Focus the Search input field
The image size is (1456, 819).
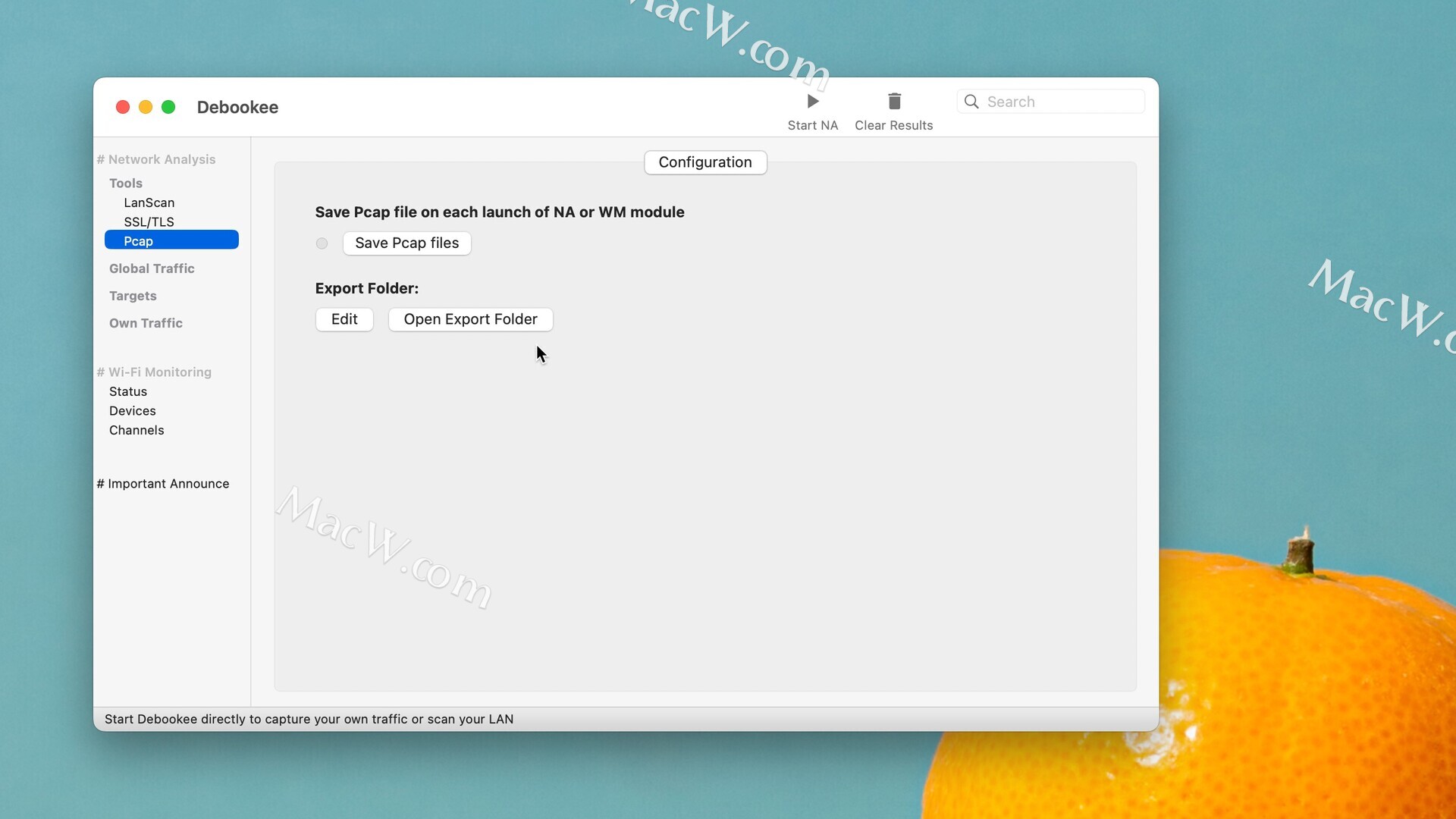(x=1050, y=102)
